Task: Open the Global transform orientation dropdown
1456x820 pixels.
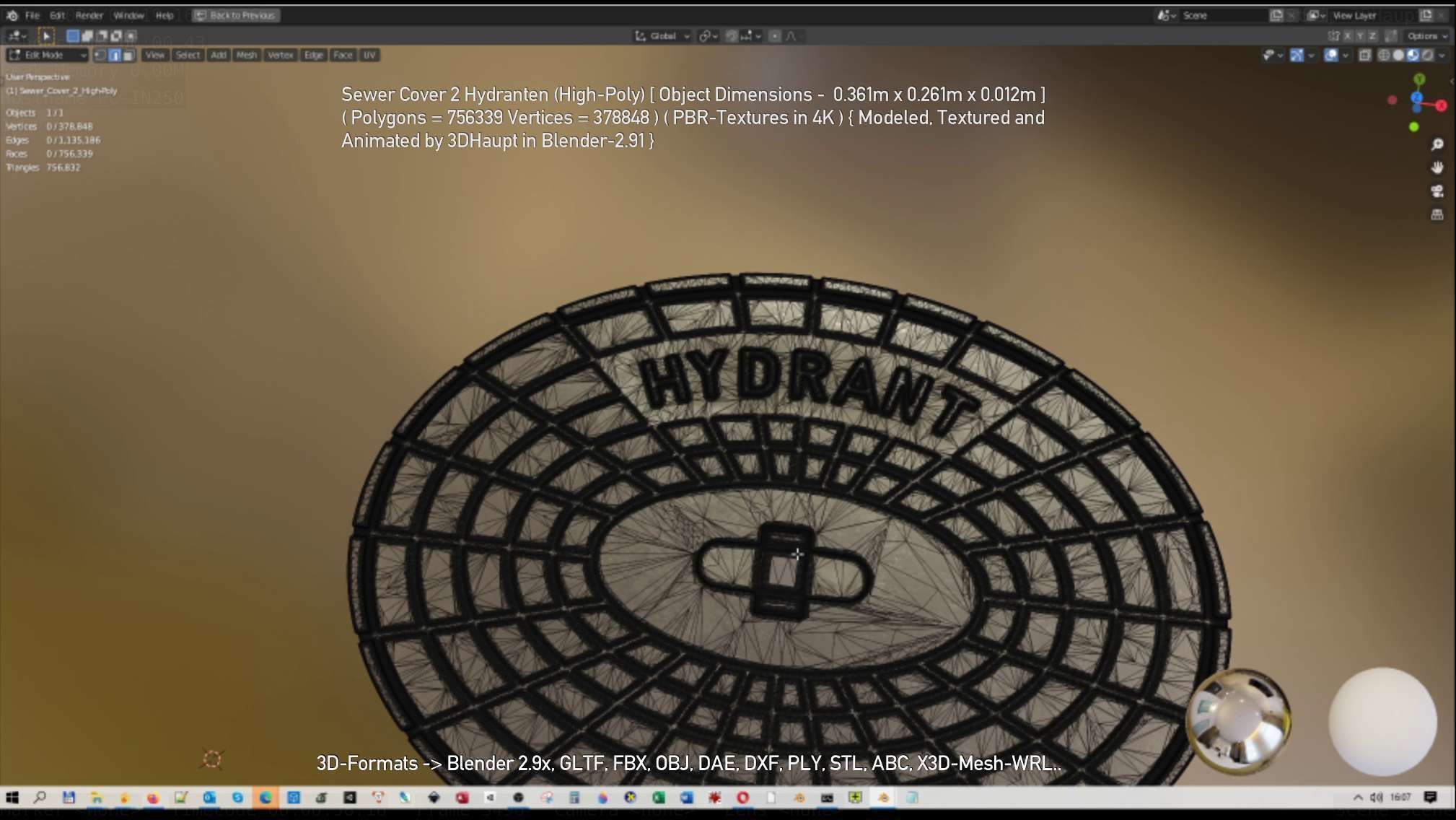Action: pyautogui.click(x=662, y=36)
